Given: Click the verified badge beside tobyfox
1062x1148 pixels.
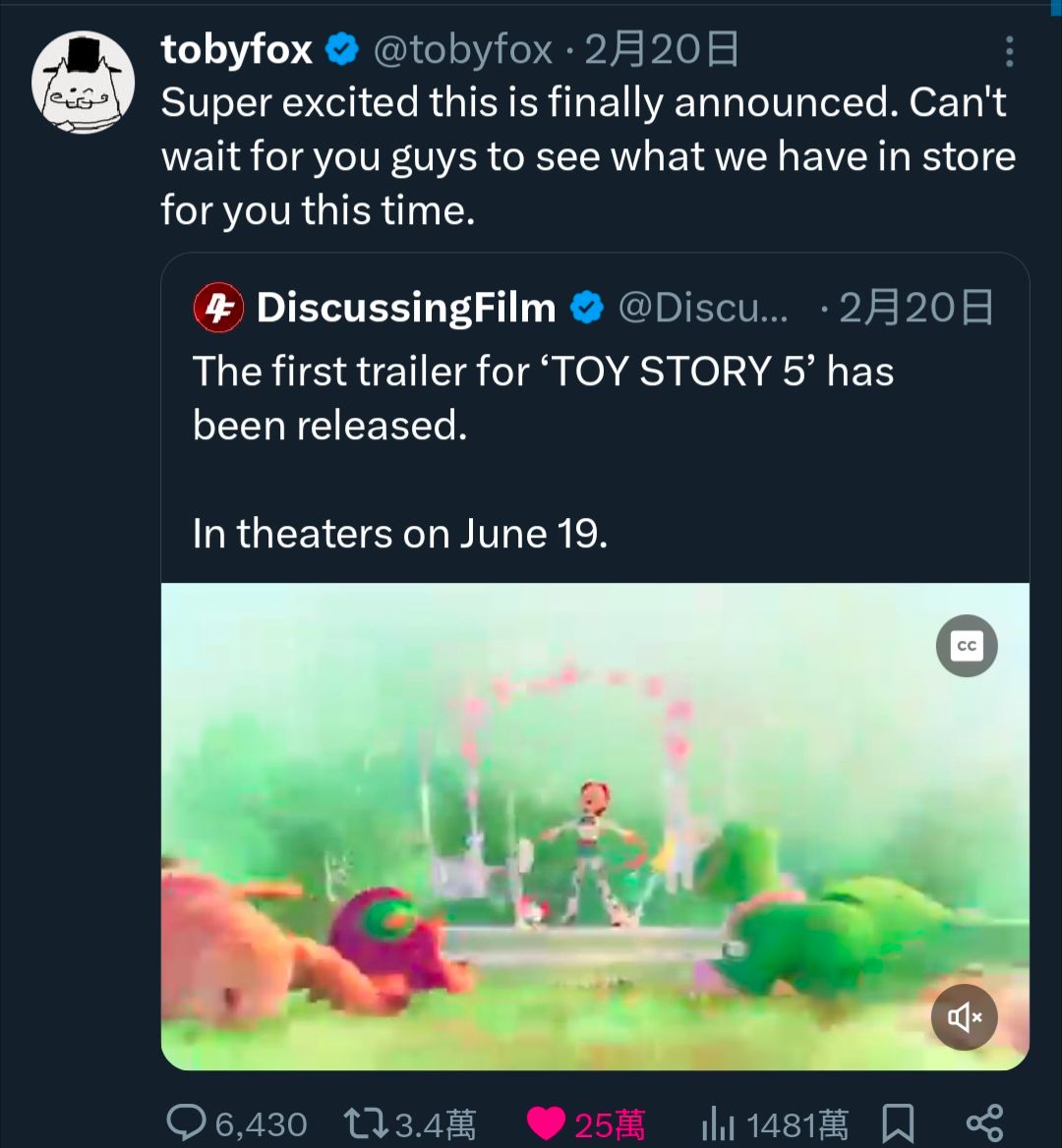Looking at the screenshot, I should coord(342,49).
